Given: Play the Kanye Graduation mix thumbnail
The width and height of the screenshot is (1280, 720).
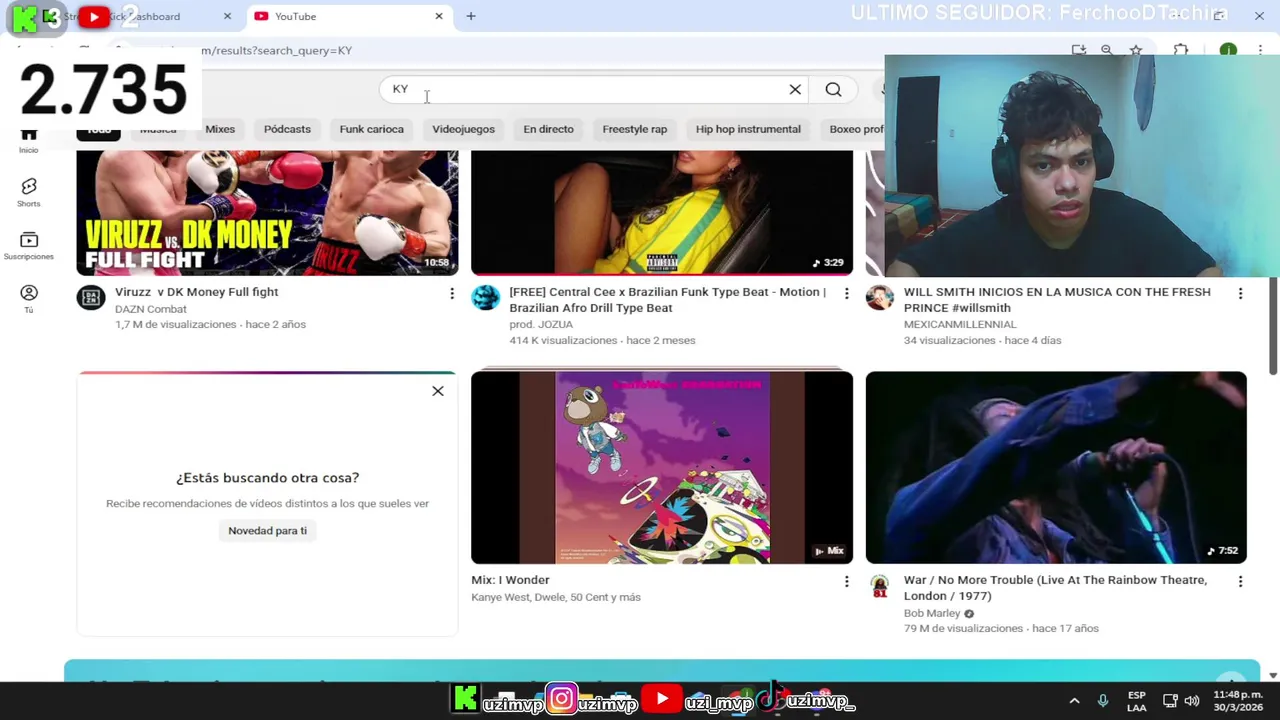Looking at the screenshot, I should [x=662, y=467].
